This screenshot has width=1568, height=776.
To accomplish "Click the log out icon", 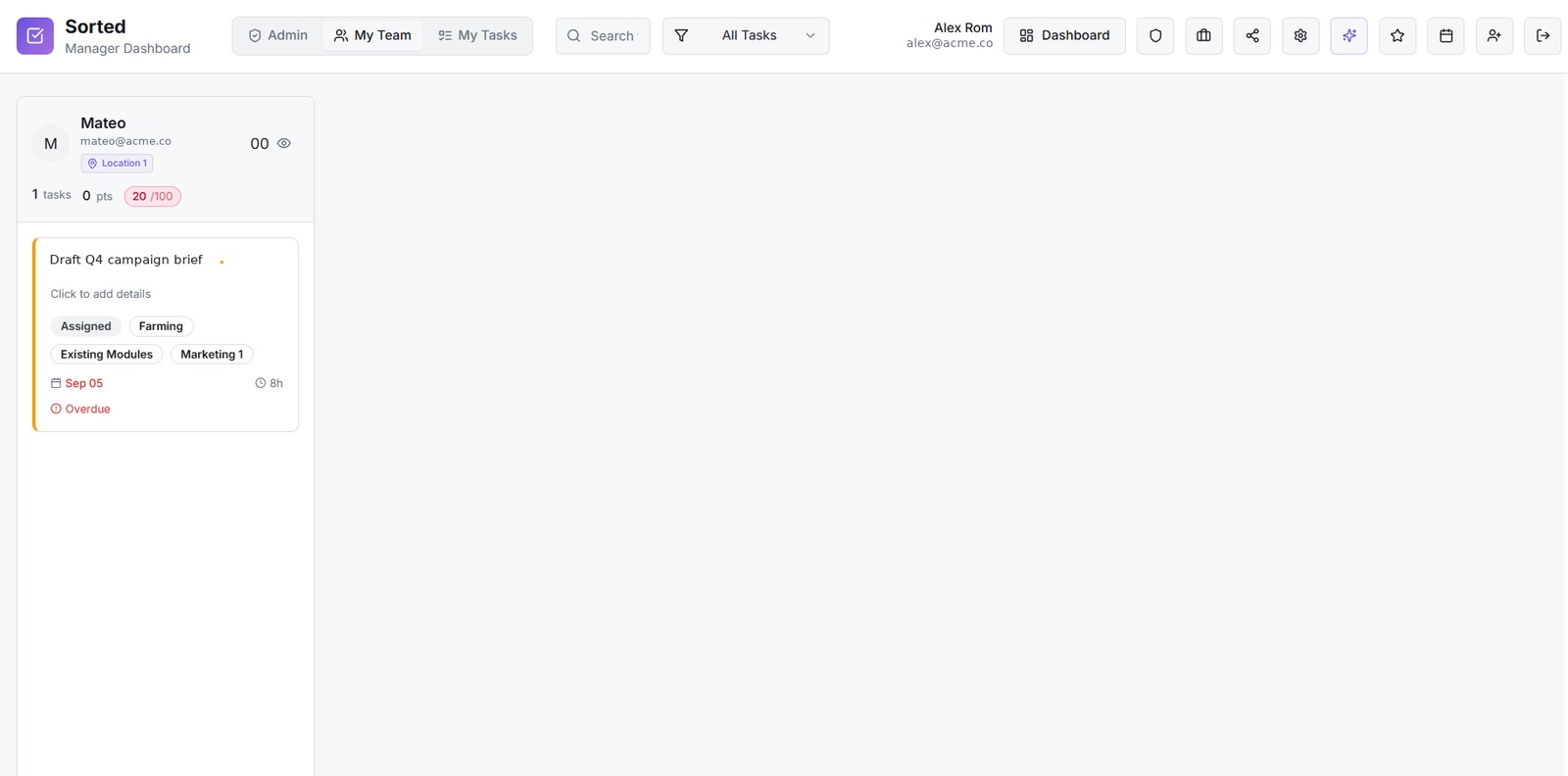I will coord(1543,36).
